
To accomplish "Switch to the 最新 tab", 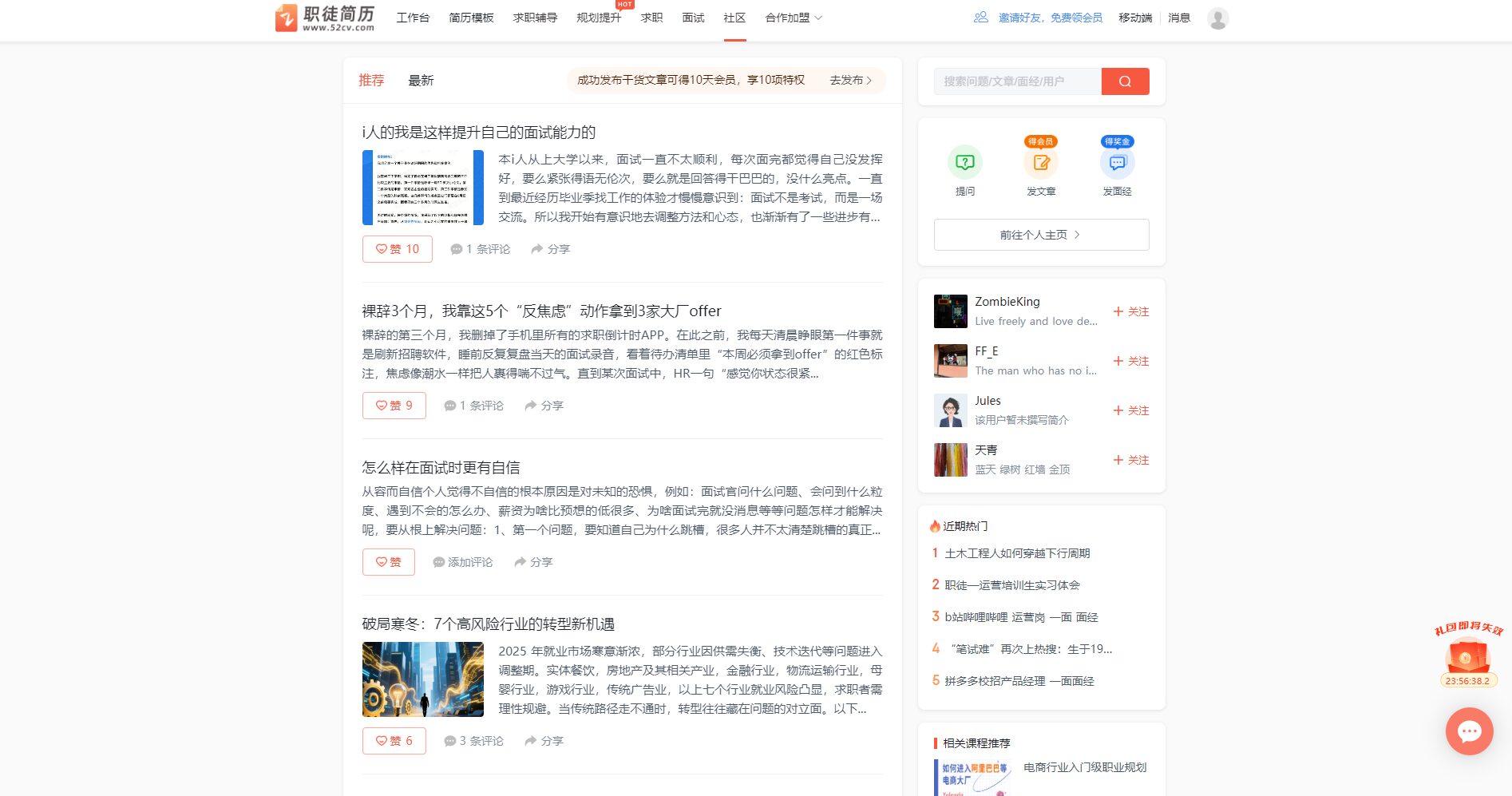I will tap(422, 80).
